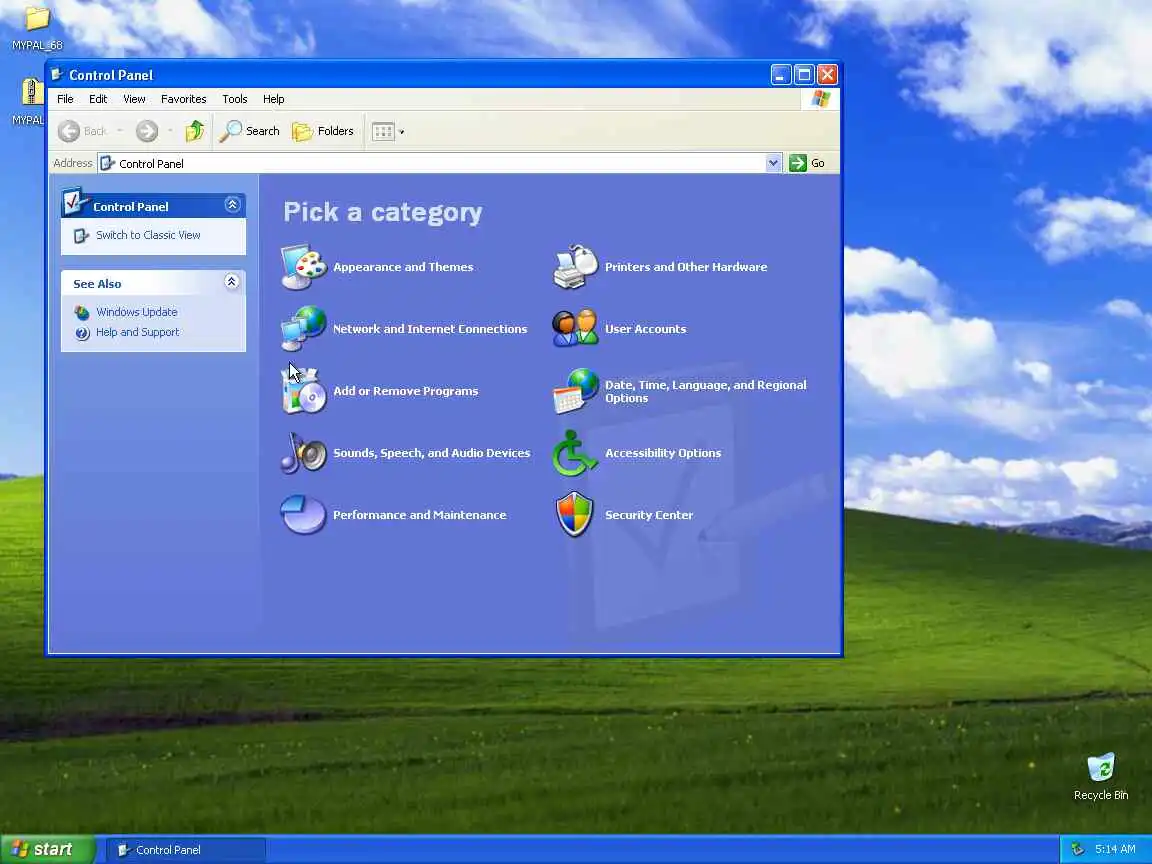Toggle the Folders pane

[x=323, y=131]
